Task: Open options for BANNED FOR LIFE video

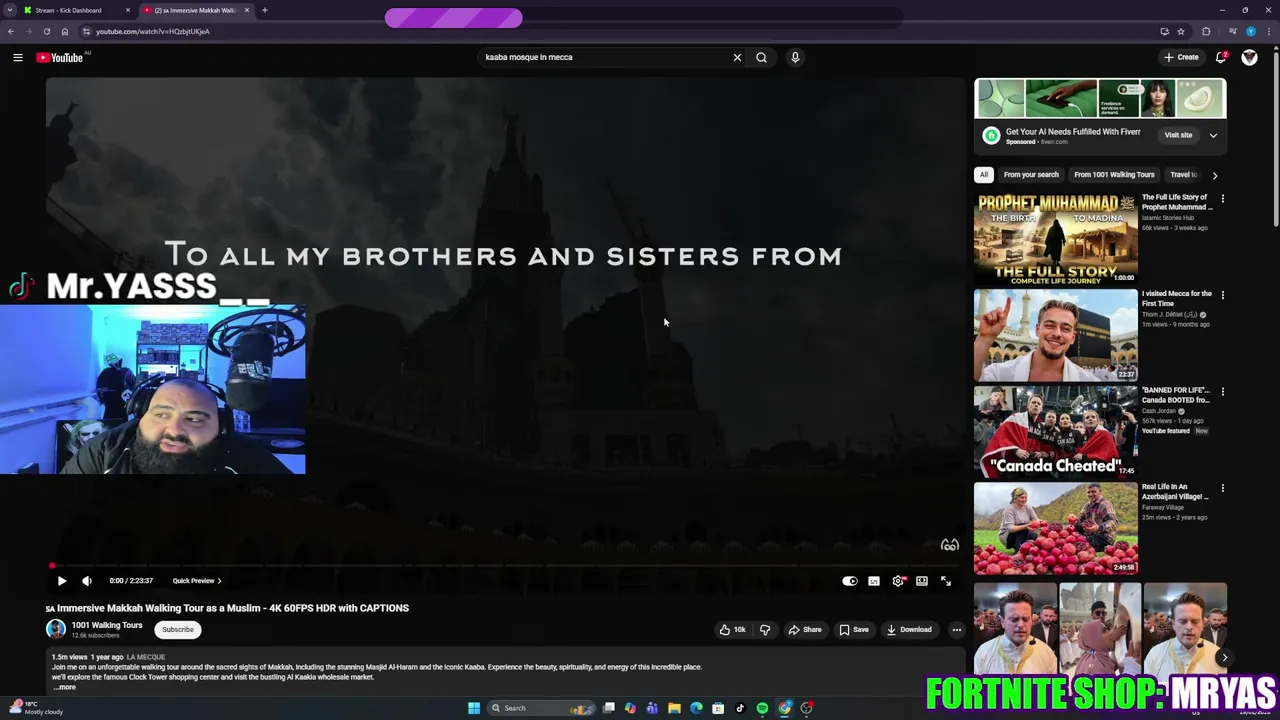Action: point(1222,391)
